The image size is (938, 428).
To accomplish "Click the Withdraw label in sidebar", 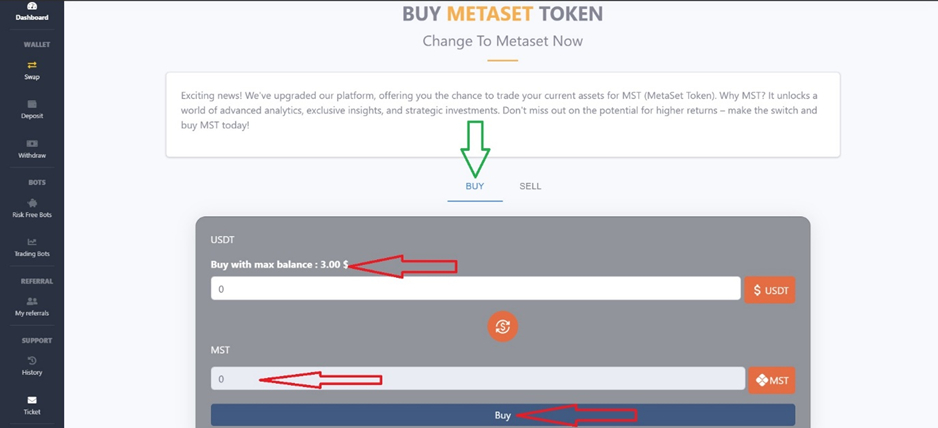I will coord(32,156).
